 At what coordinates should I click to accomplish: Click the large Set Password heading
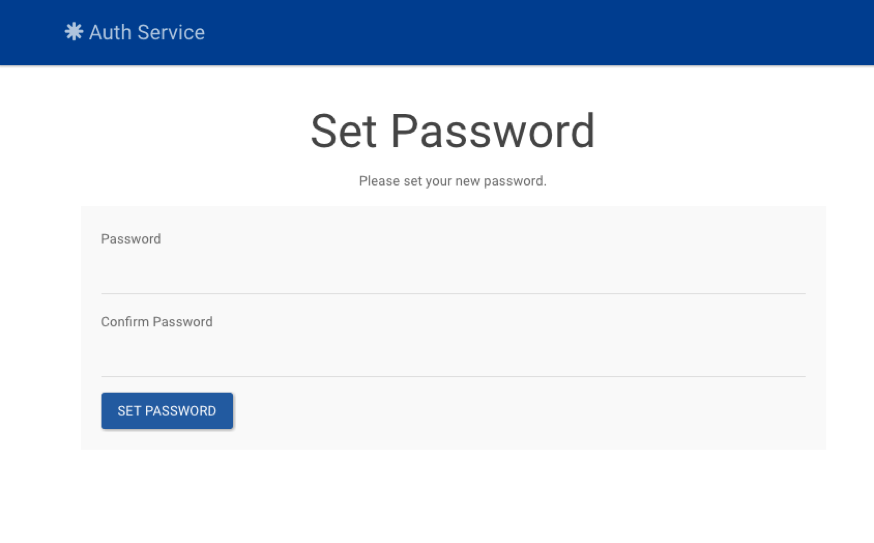[452, 131]
